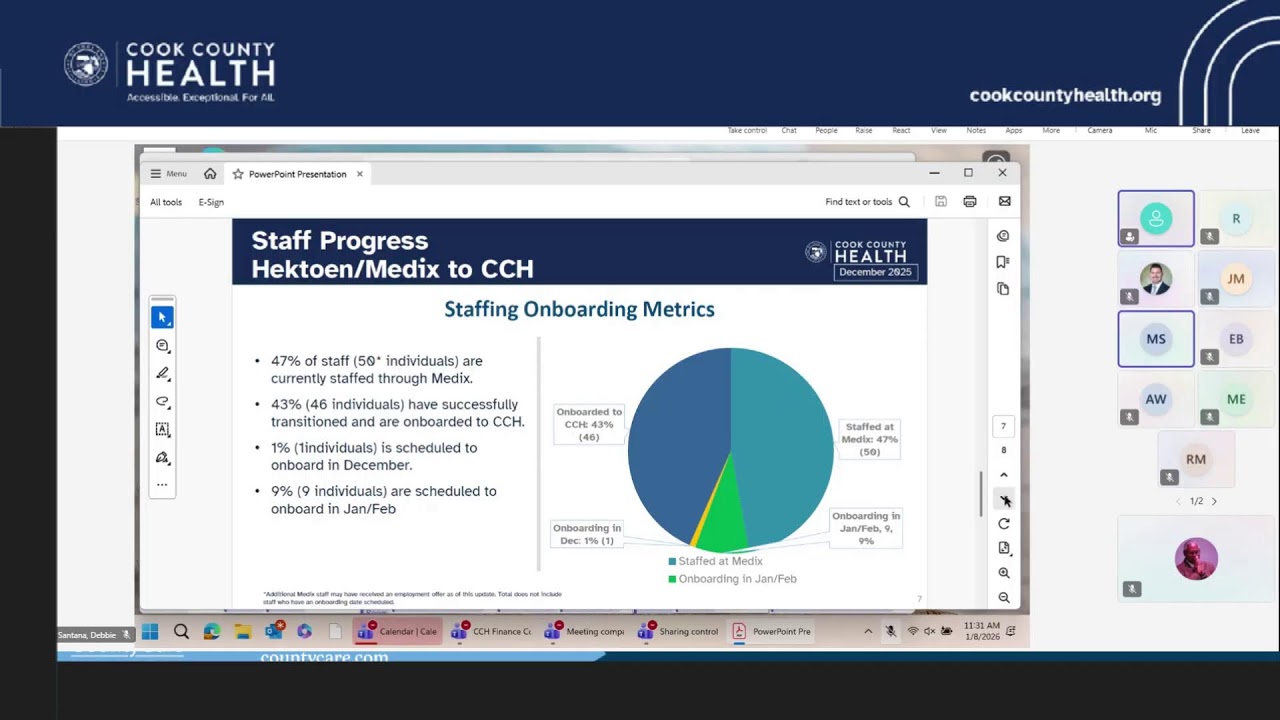The width and height of the screenshot is (1280, 720).
Task: Click the current page number 7 box
Action: (1003, 426)
